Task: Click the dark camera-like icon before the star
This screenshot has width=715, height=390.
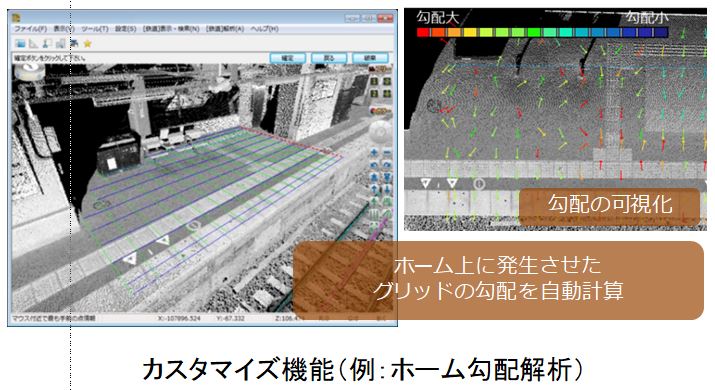Action: pos(74,43)
